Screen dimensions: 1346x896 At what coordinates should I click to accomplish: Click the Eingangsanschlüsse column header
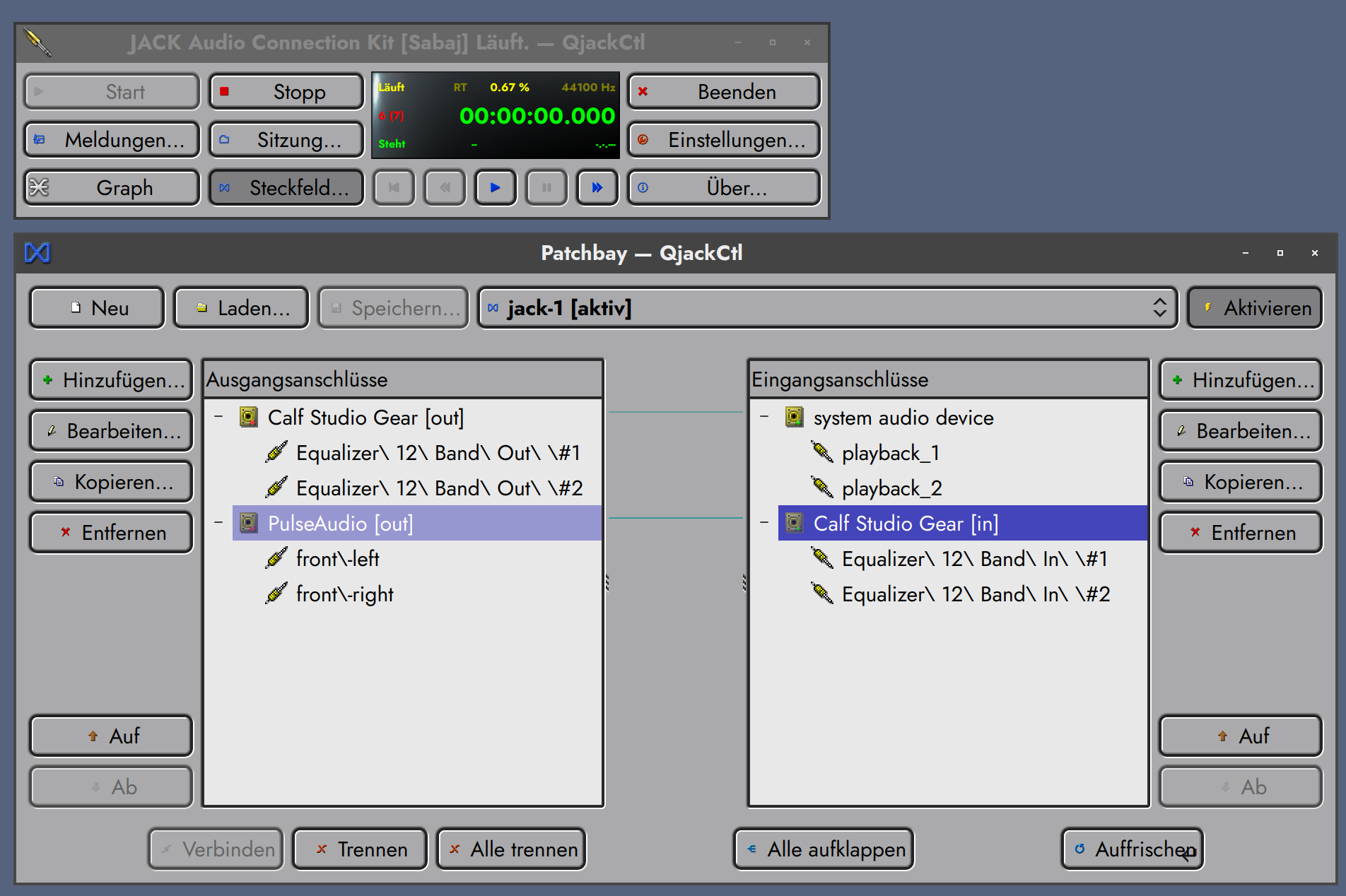click(x=947, y=379)
